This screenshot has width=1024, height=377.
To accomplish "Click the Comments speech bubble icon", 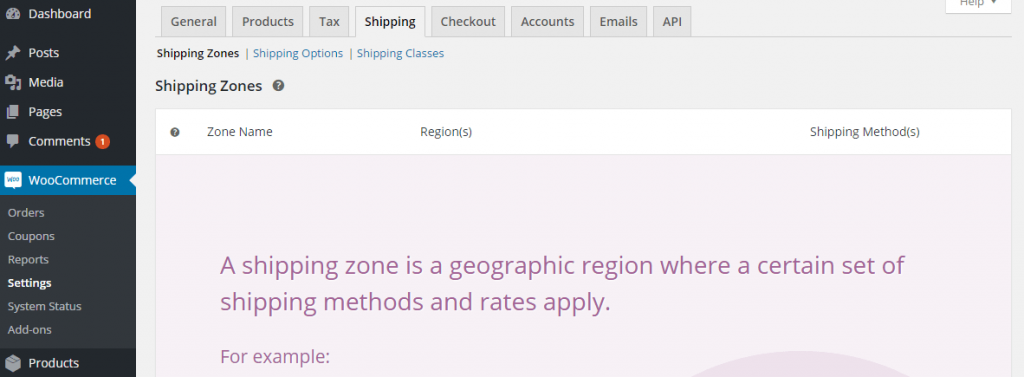I will pos(13,141).
